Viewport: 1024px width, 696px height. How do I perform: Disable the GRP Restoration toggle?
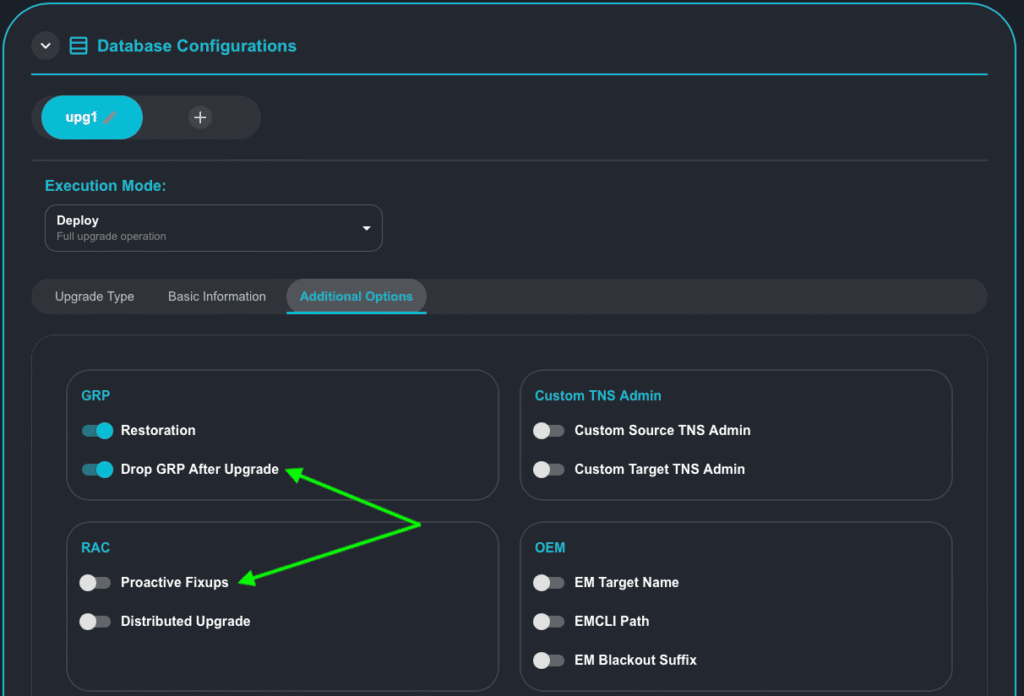click(x=97, y=431)
